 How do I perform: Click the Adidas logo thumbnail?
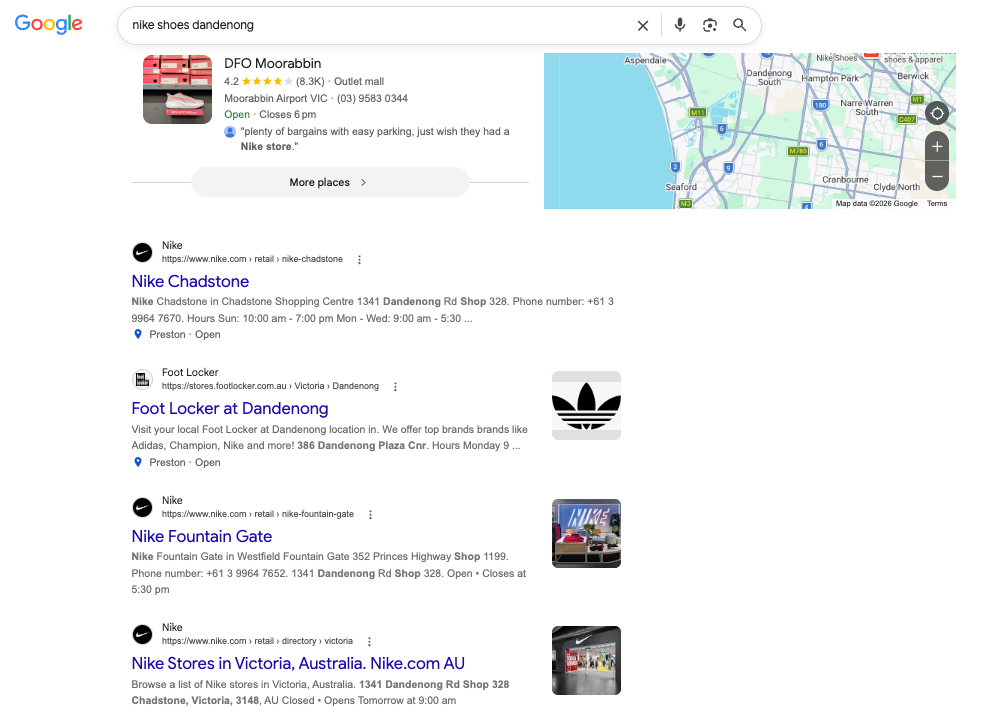click(586, 406)
